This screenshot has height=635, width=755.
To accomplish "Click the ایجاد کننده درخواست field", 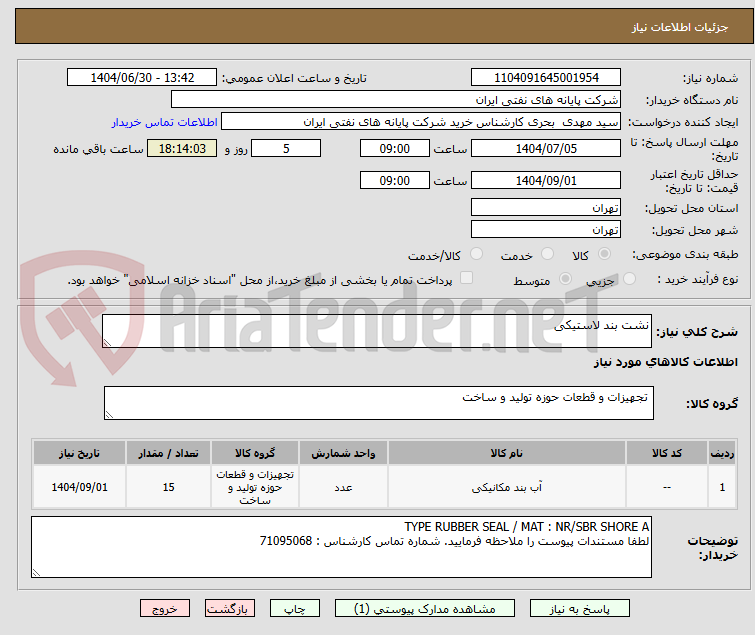I will point(421,122).
